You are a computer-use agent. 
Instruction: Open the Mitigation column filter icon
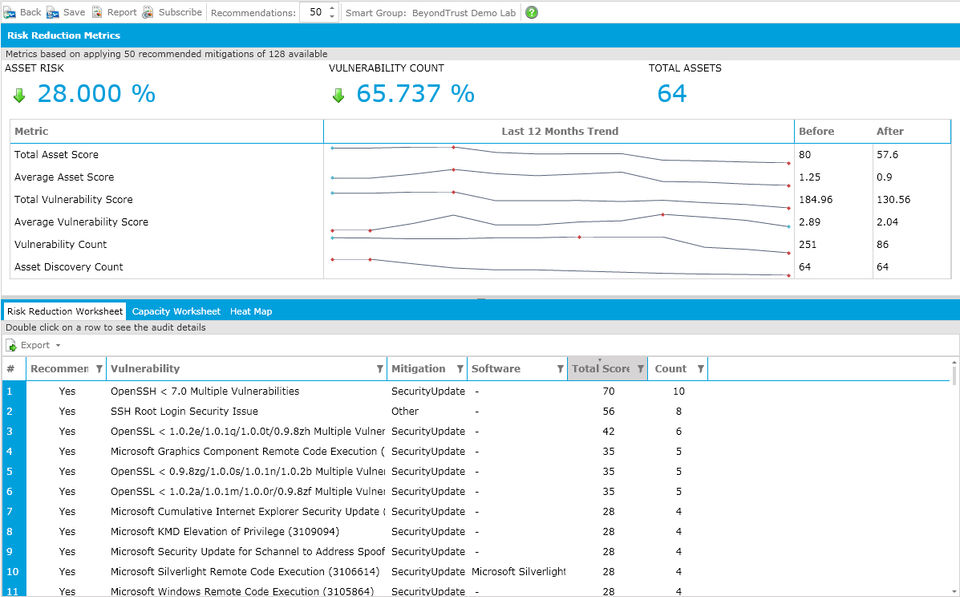[x=459, y=369]
